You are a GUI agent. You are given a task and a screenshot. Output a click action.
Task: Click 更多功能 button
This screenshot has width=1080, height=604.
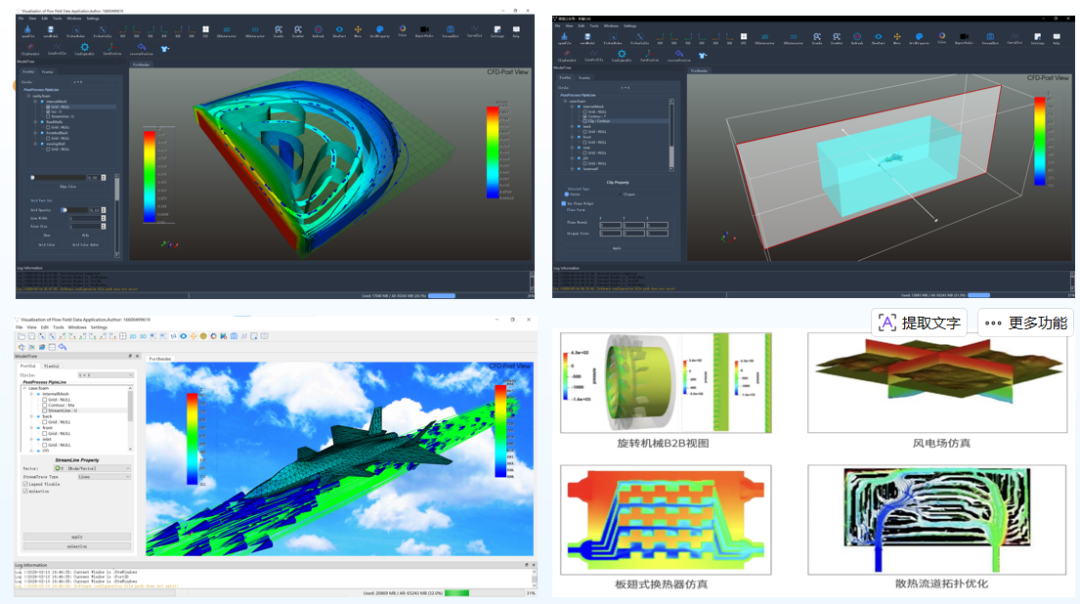click(1026, 322)
